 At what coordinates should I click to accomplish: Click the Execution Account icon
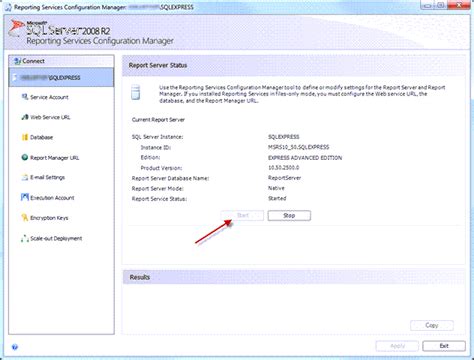tap(25, 197)
